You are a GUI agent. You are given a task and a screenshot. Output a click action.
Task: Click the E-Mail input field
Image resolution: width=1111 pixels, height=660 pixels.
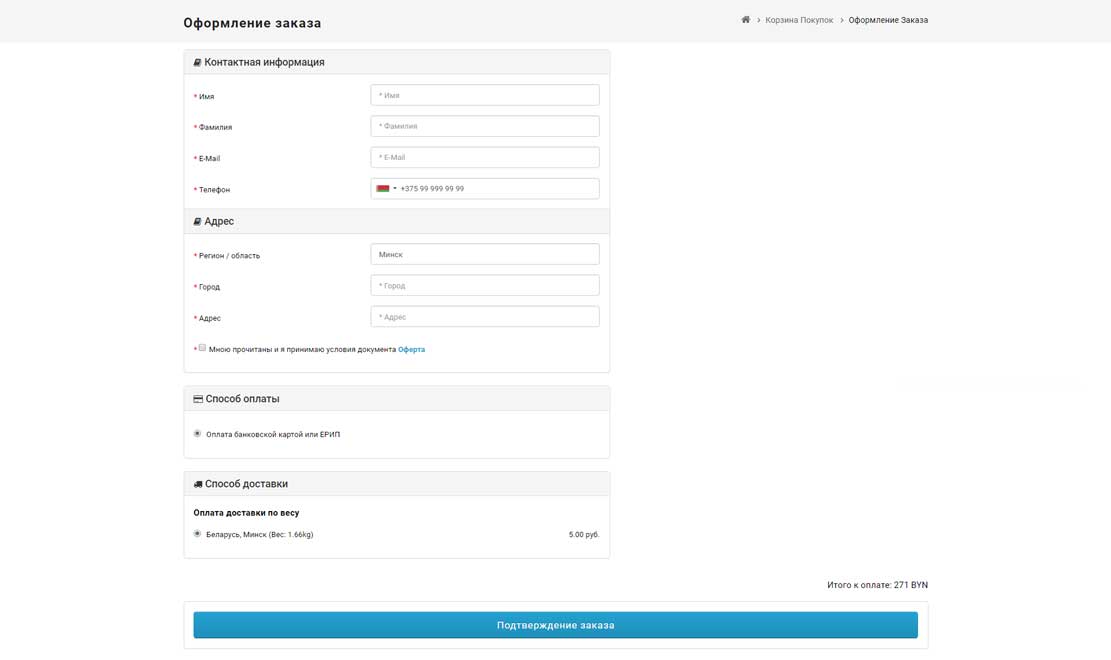(x=484, y=157)
